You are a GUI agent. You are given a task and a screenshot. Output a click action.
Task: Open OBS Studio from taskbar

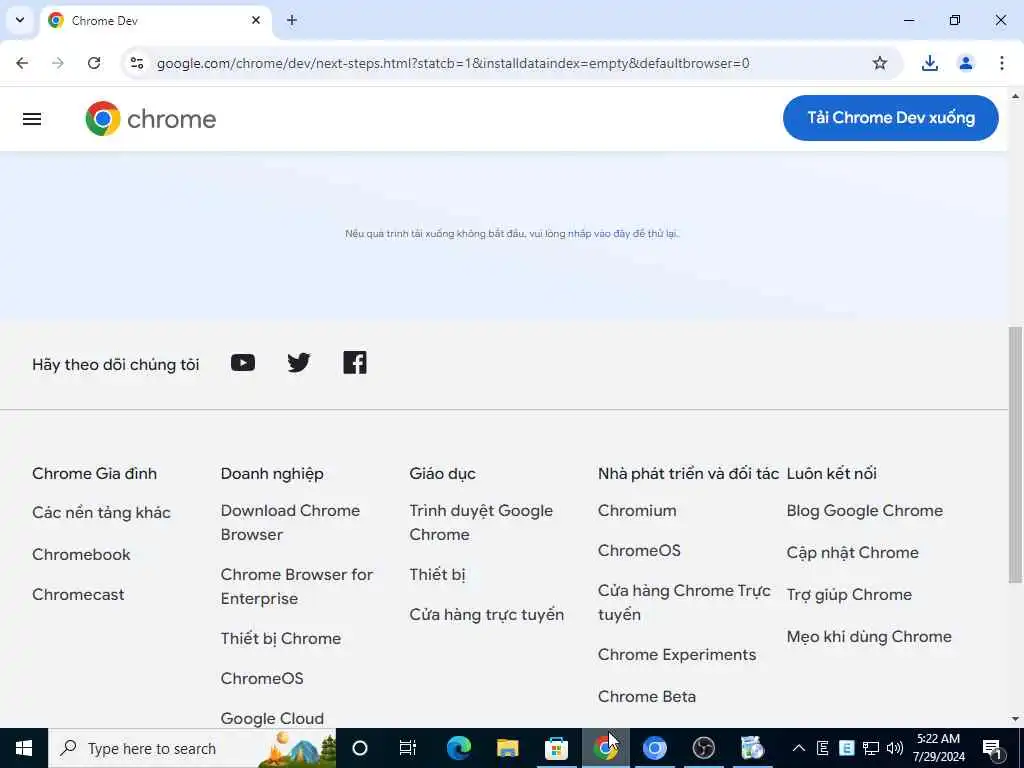[703, 748]
